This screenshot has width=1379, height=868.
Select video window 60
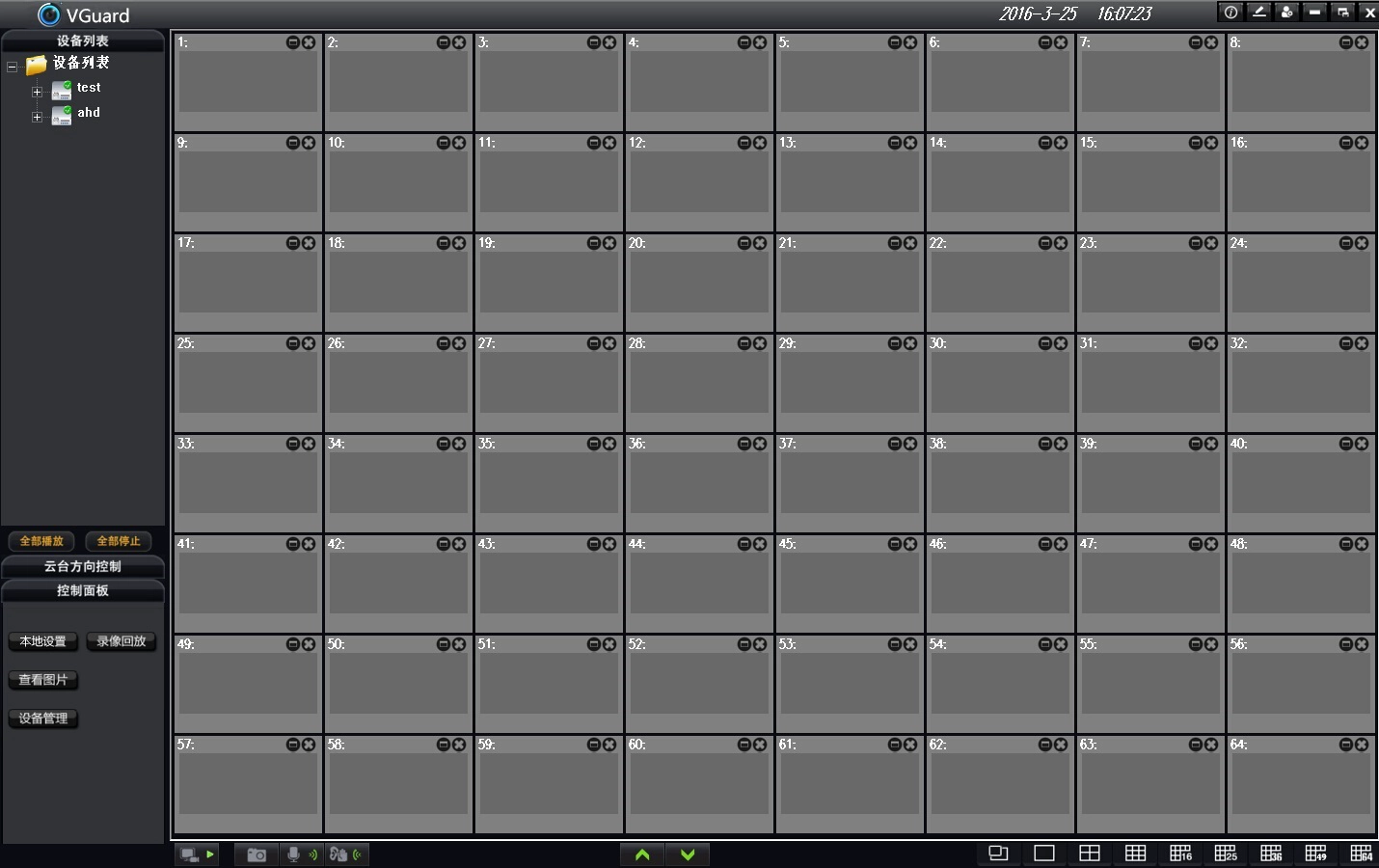pos(699,784)
